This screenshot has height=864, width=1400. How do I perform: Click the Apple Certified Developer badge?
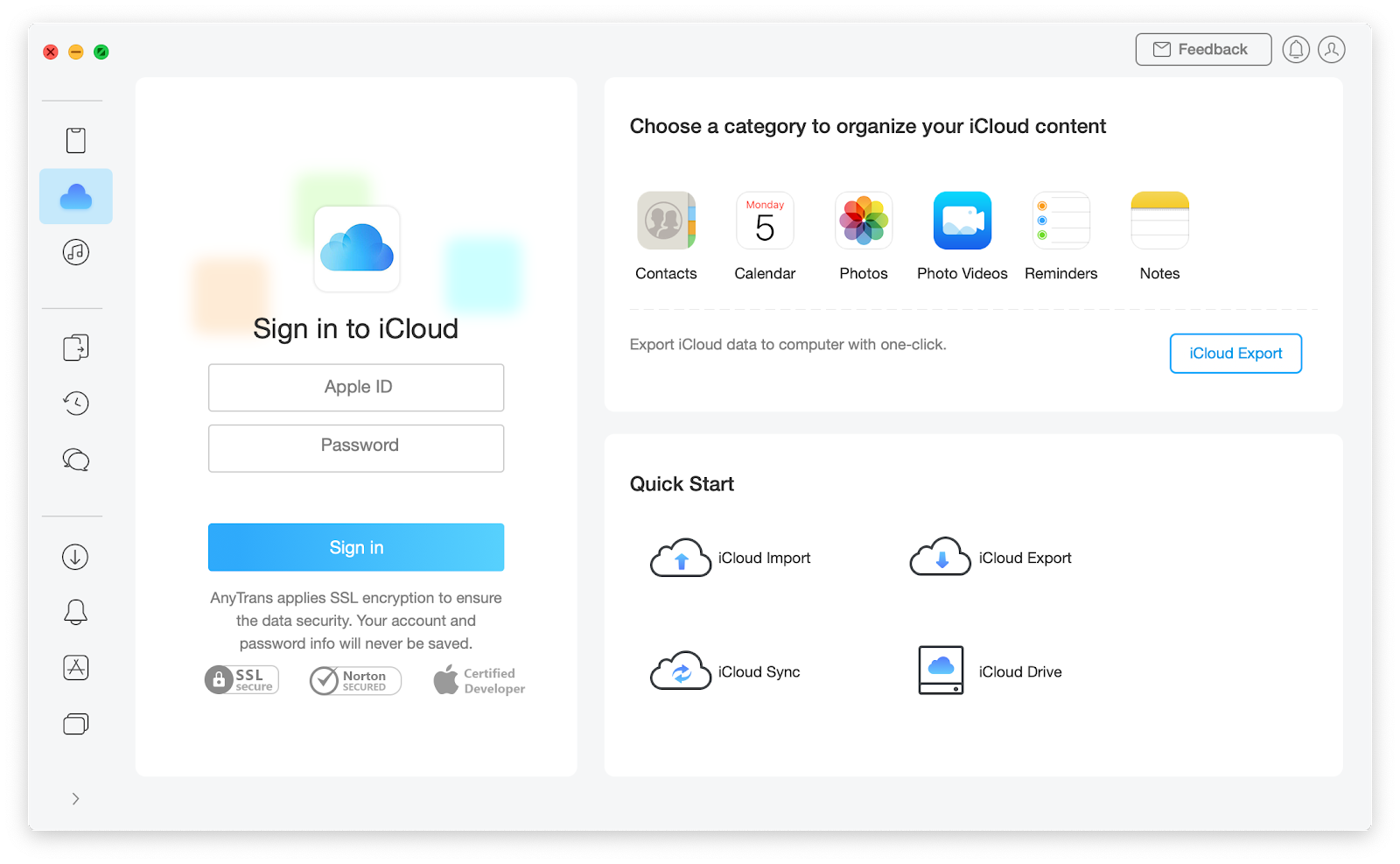pyautogui.click(x=479, y=680)
